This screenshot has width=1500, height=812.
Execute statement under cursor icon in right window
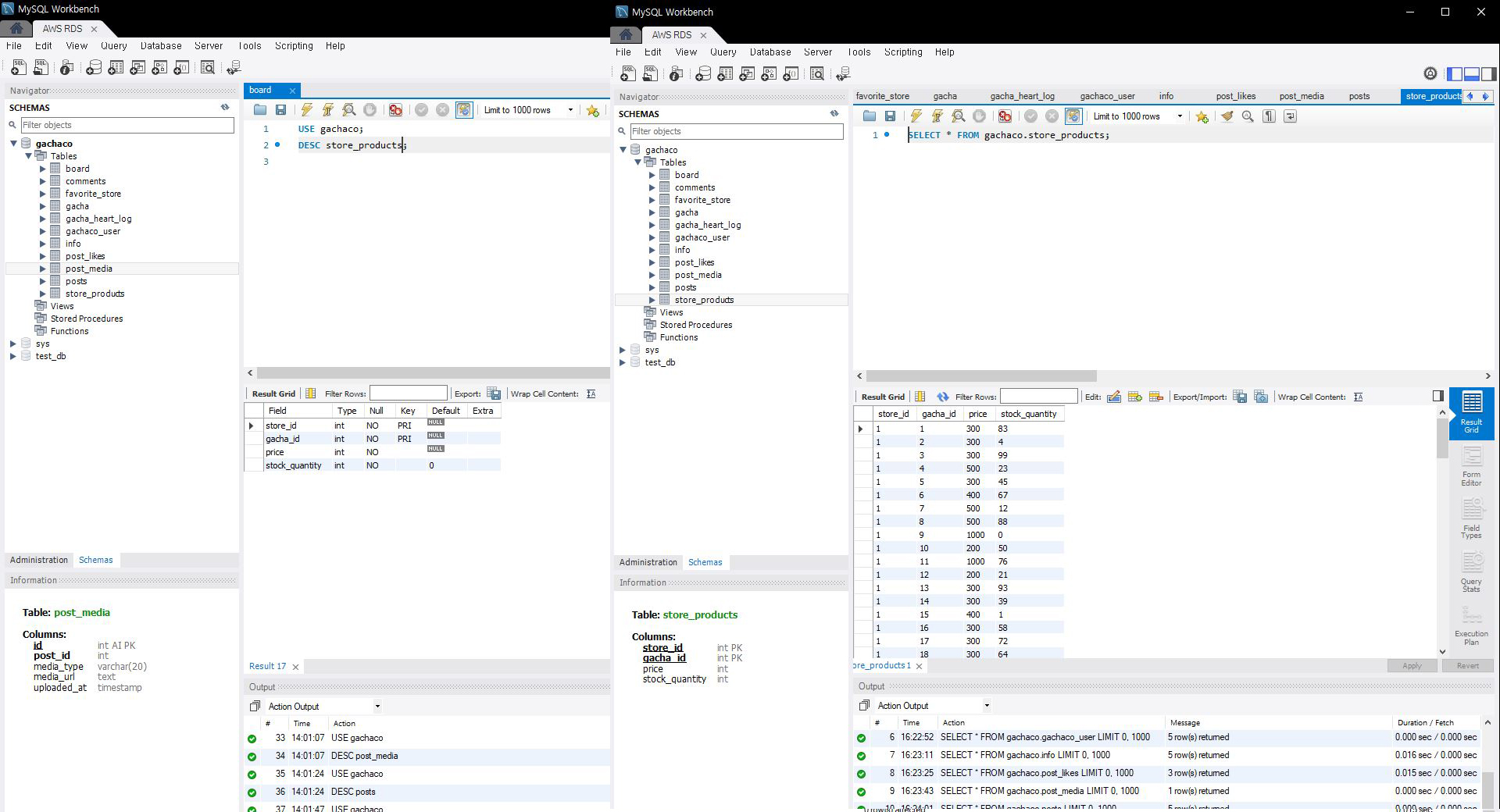(937, 116)
